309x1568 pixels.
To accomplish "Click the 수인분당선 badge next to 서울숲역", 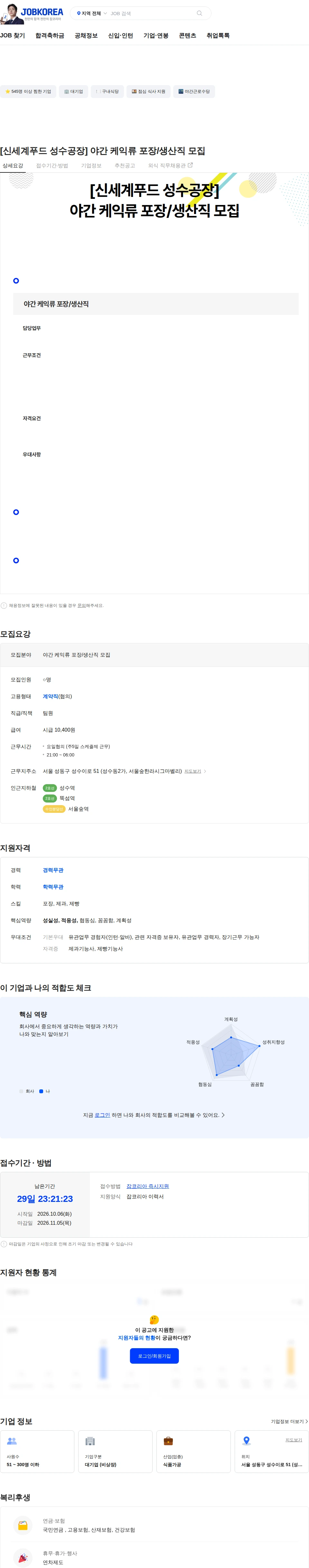I will (54, 809).
